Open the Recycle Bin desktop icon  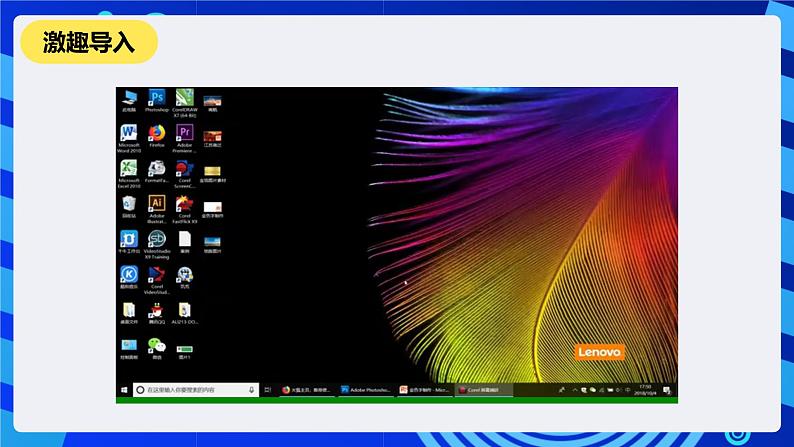(129, 207)
